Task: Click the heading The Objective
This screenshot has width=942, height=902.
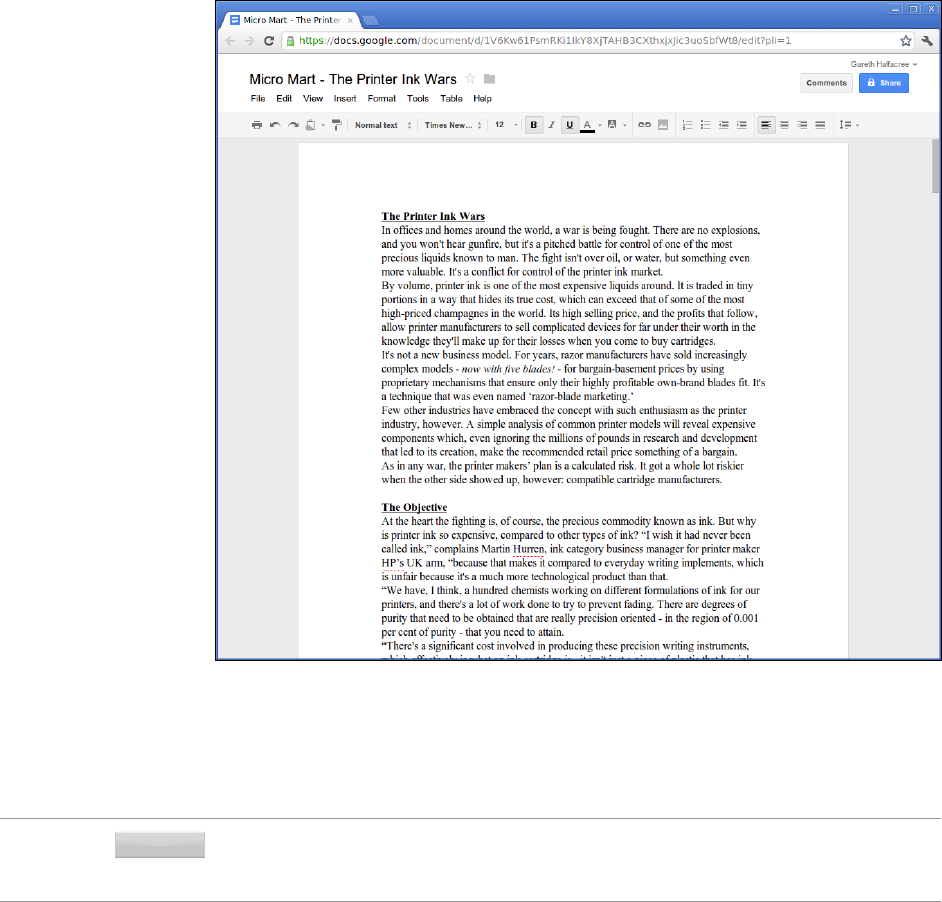Action: click(x=414, y=507)
